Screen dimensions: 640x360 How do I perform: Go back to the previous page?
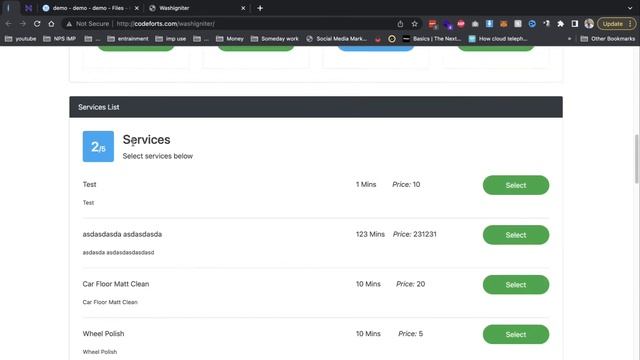pyautogui.click(x=9, y=24)
